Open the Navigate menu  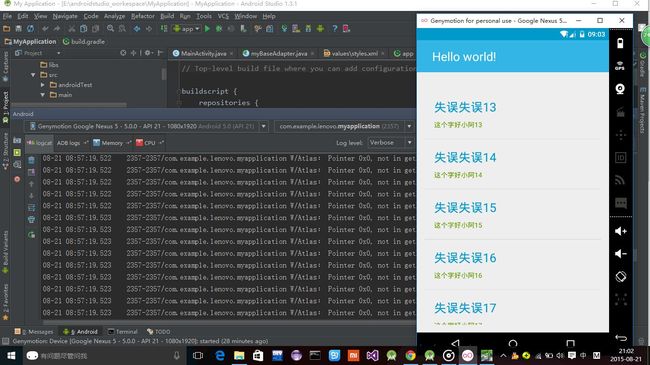click(x=65, y=16)
